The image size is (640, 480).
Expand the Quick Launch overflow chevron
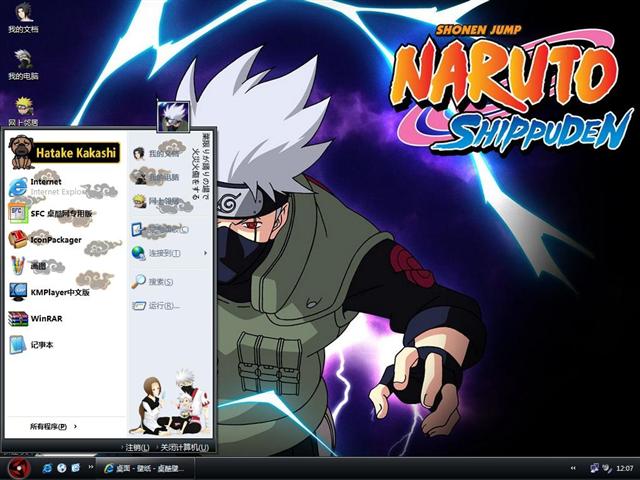pos(91,467)
